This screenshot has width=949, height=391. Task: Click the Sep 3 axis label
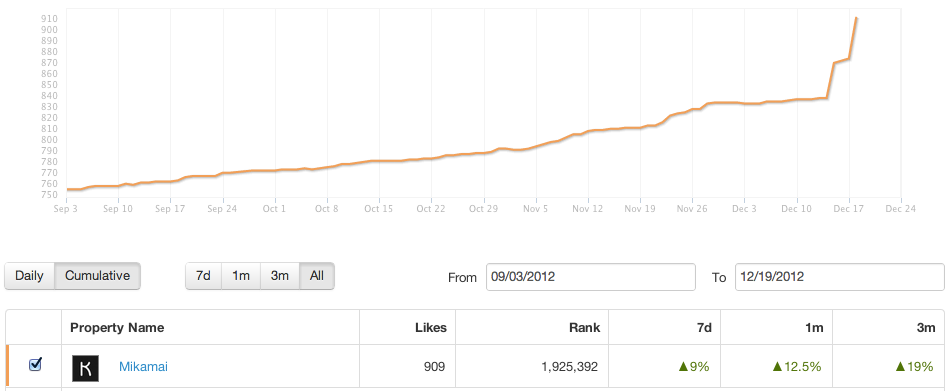(x=65, y=208)
